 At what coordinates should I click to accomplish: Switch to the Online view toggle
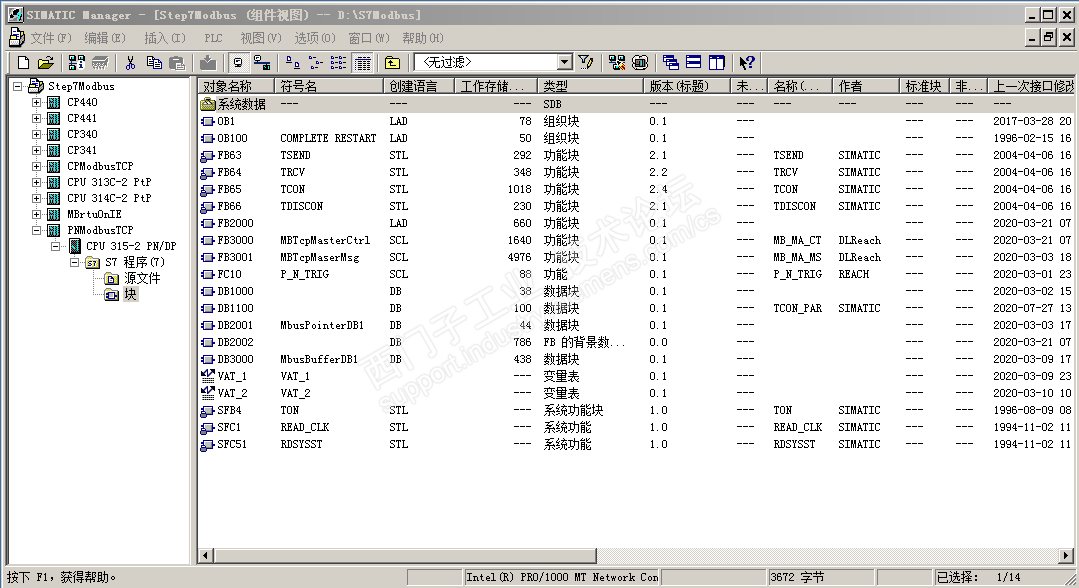261,63
